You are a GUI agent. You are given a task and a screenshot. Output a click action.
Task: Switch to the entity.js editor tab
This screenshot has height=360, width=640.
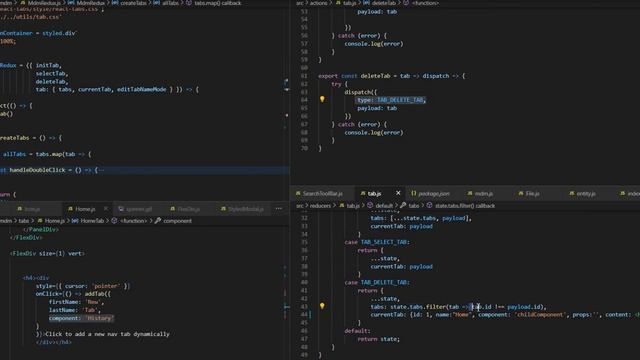(586, 193)
